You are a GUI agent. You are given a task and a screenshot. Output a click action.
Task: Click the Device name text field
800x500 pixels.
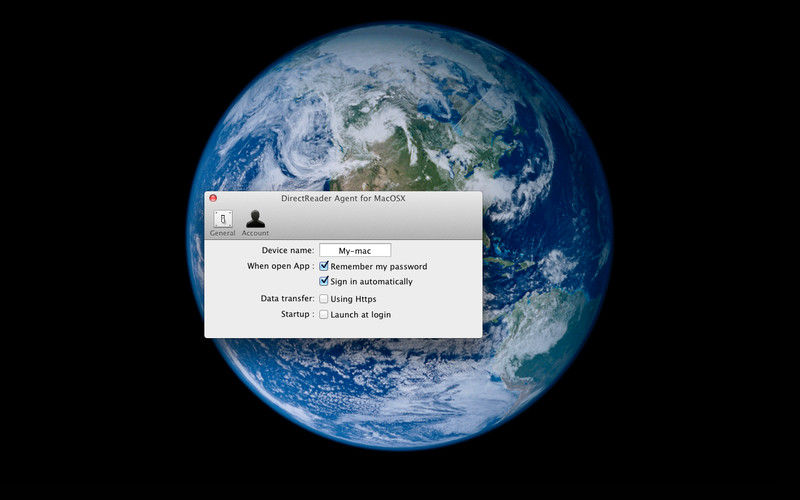click(x=355, y=250)
